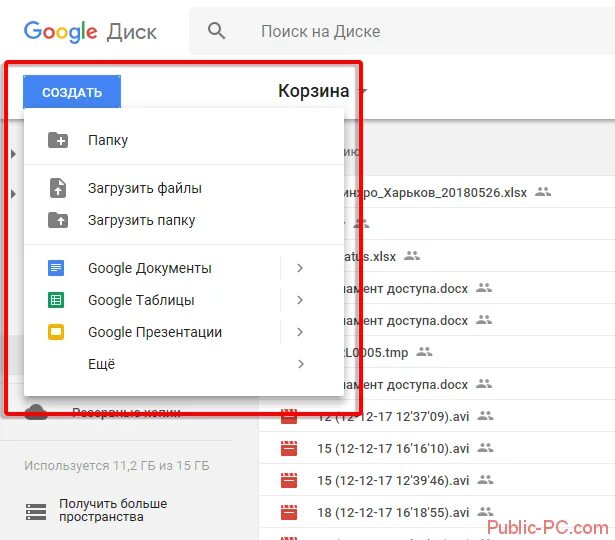The height and width of the screenshot is (540, 615).
Task: Click the file upload icon
Action: coord(58,188)
